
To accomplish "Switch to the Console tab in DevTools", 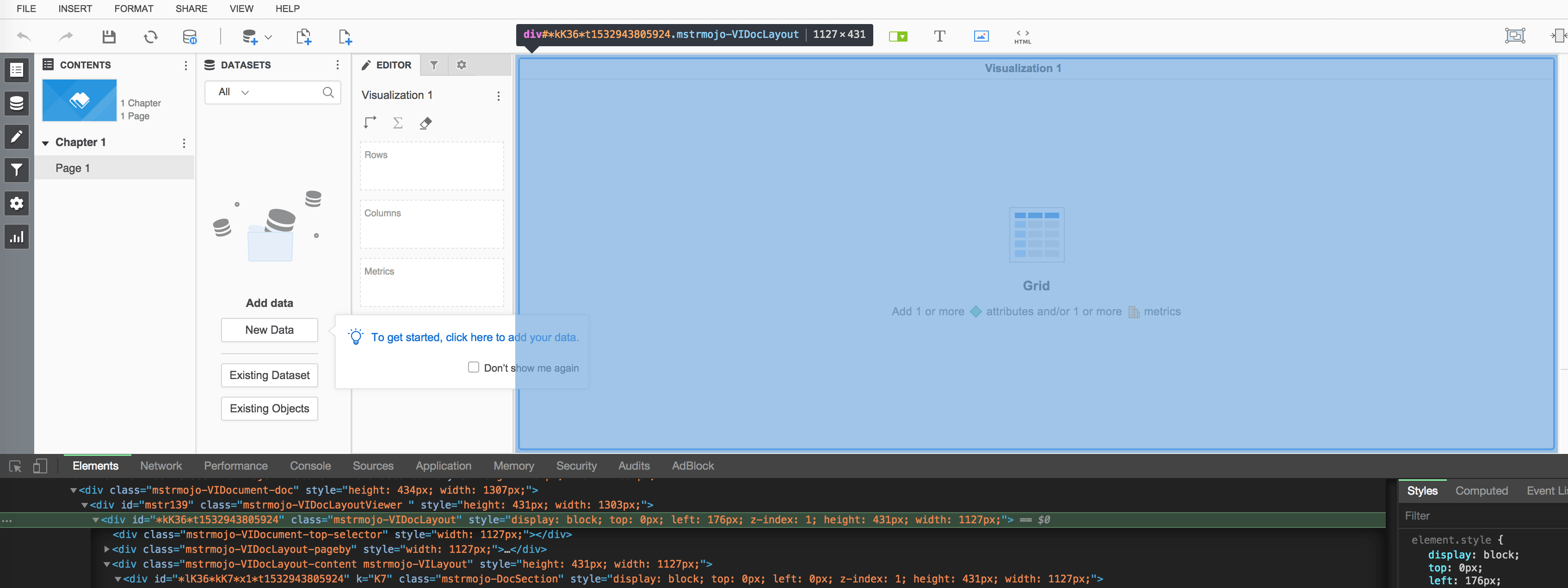I will click(x=310, y=466).
